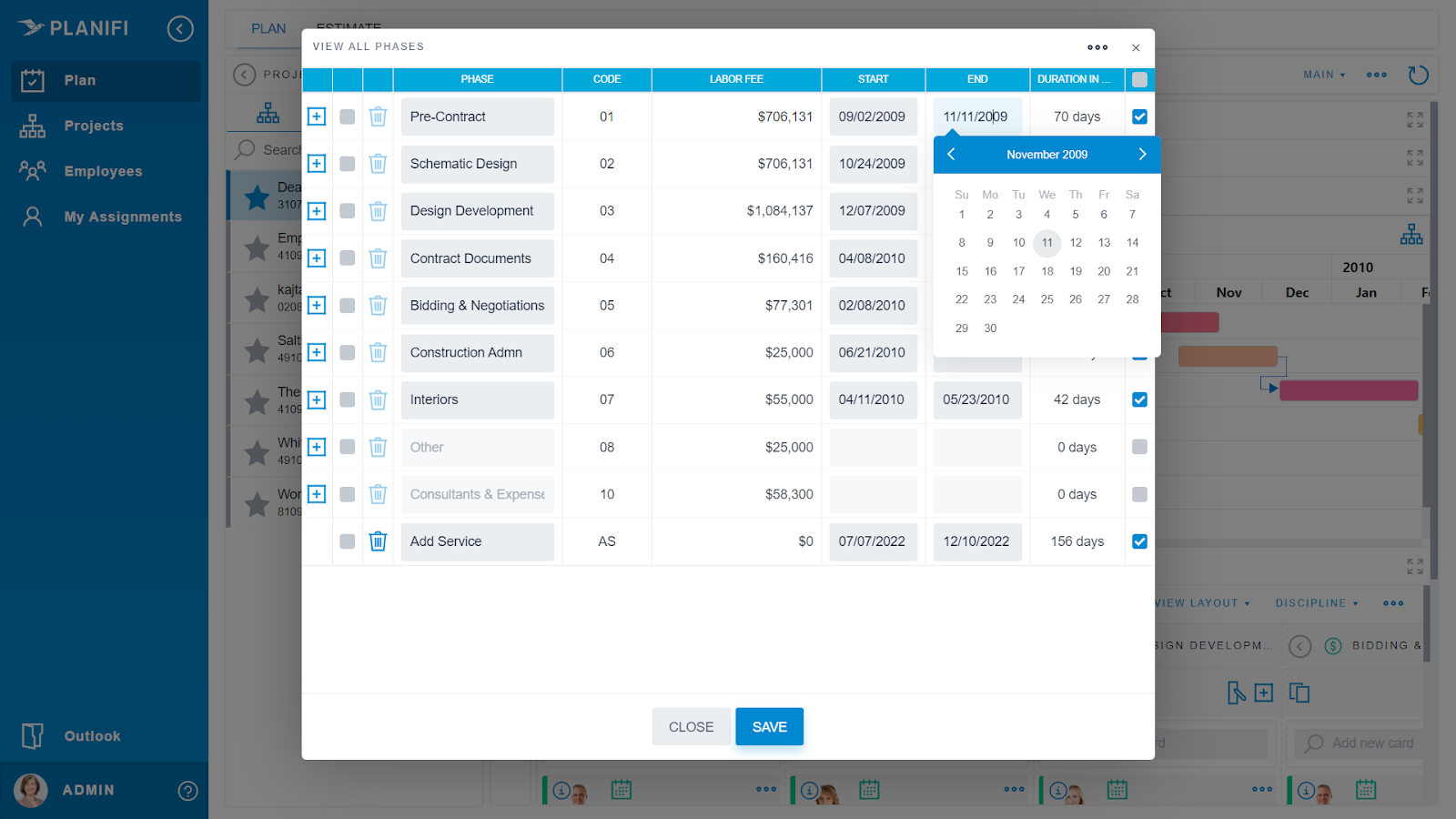Enable duration checkbox for the Other phase
The width and height of the screenshot is (1456, 819).
click(1139, 447)
